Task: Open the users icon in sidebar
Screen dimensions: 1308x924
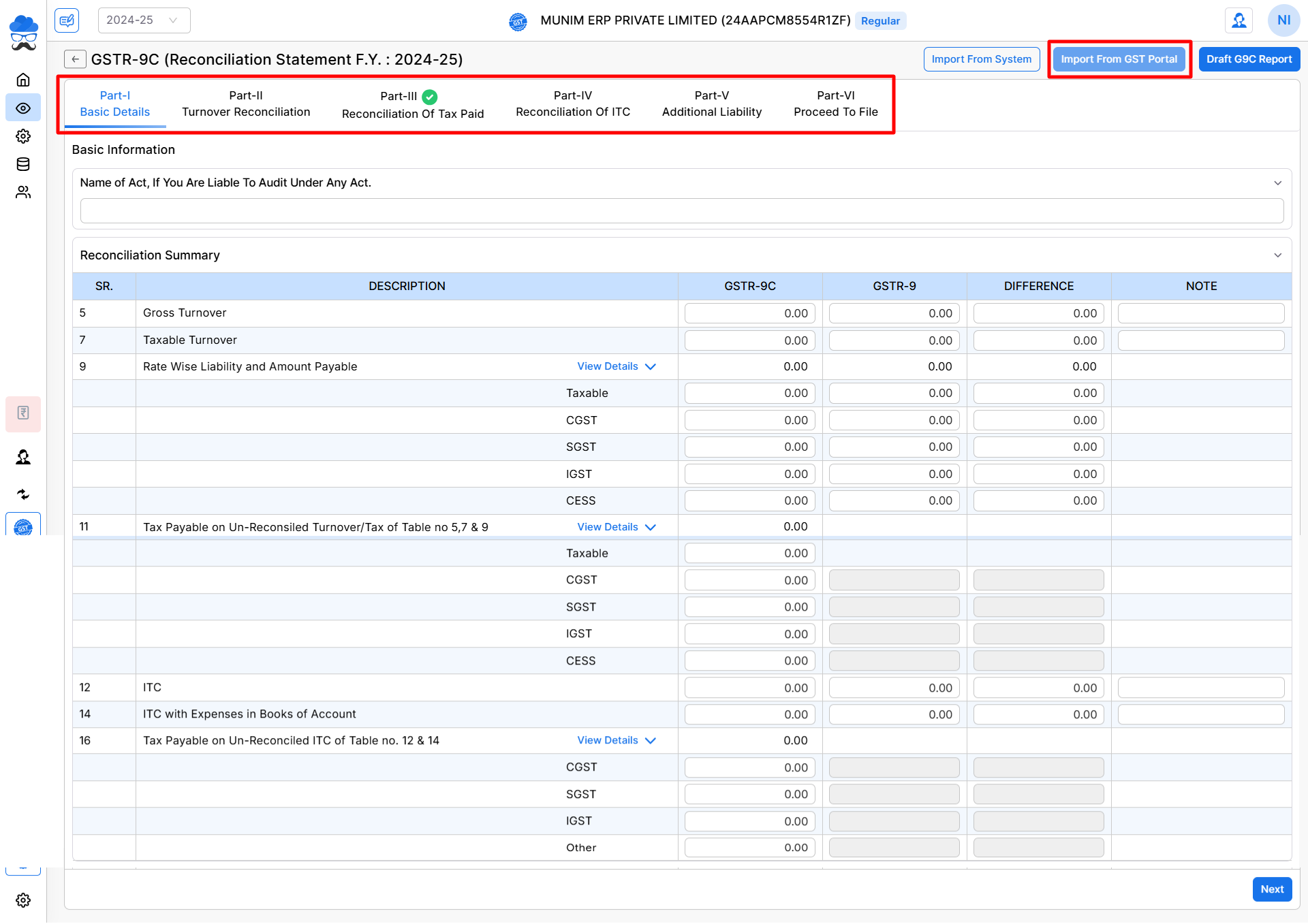Action: 23,193
